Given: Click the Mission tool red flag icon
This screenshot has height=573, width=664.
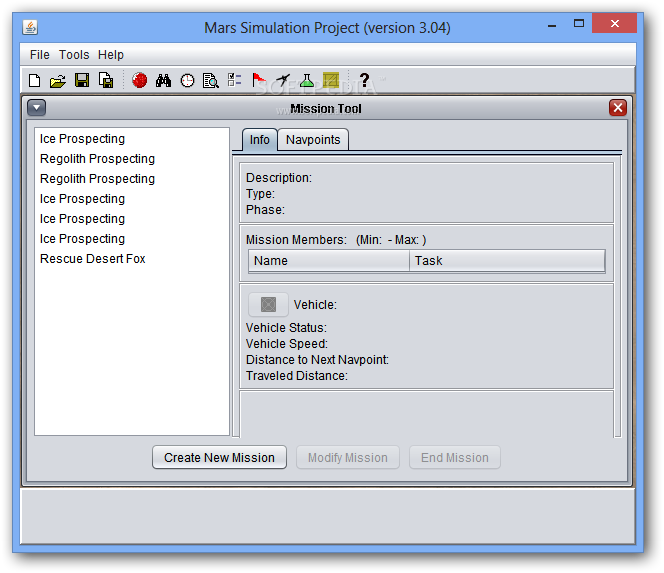Looking at the screenshot, I should click(259, 80).
